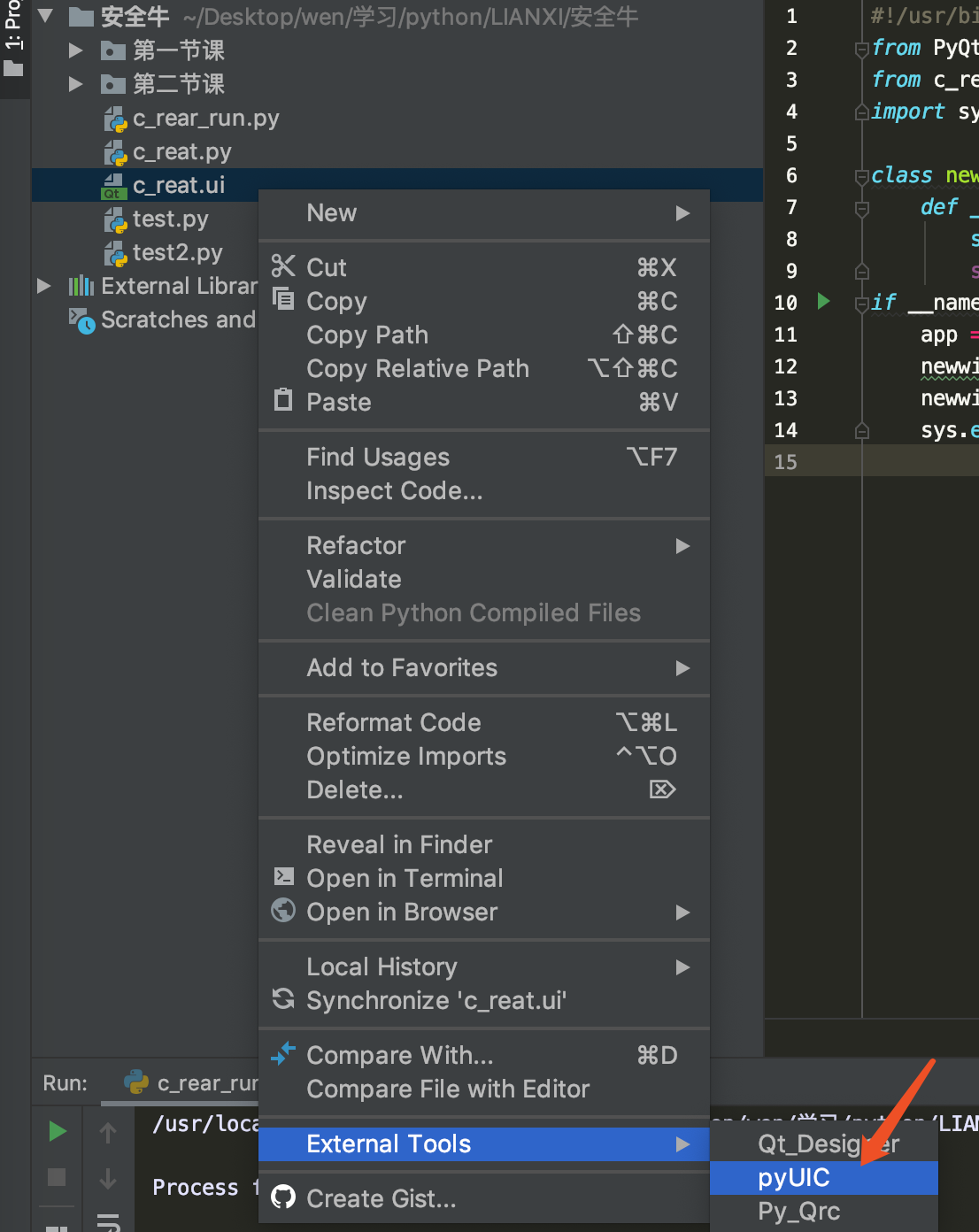Click the Qt file icon beside c_reat.ui
979x1232 pixels.
(112, 184)
